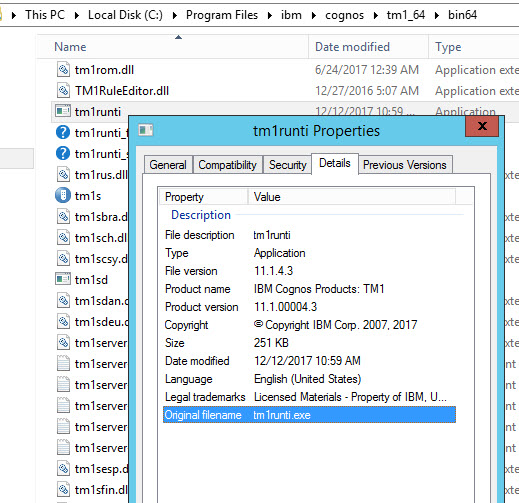Select the tm1sd file name
This screenshot has width=519, height=503.
click(91, 280)
